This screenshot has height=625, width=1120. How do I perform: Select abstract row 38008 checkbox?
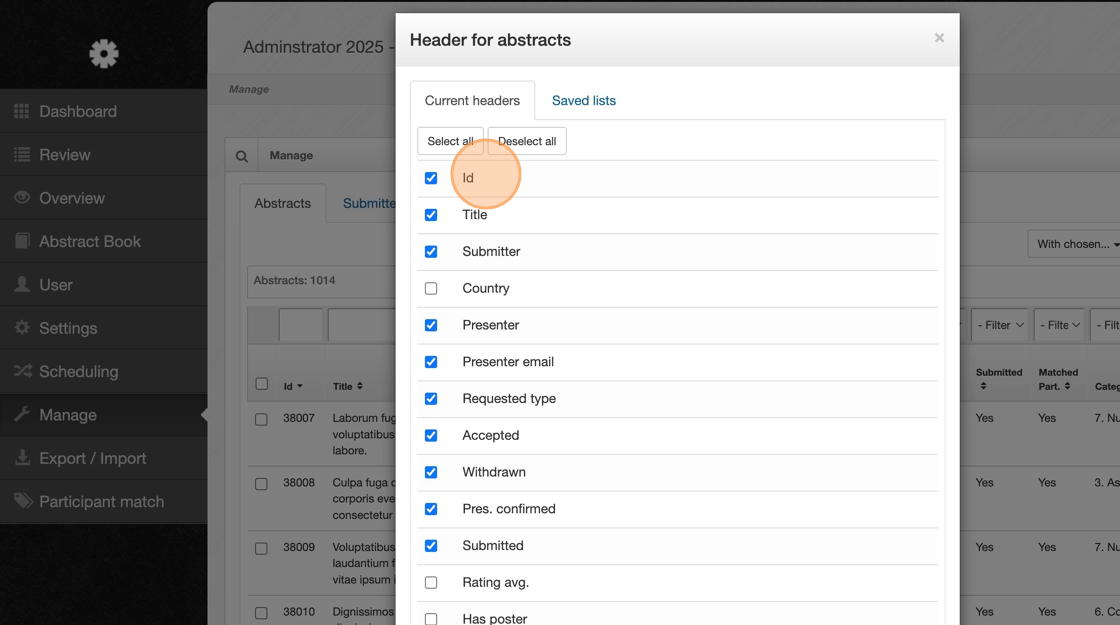261,484
